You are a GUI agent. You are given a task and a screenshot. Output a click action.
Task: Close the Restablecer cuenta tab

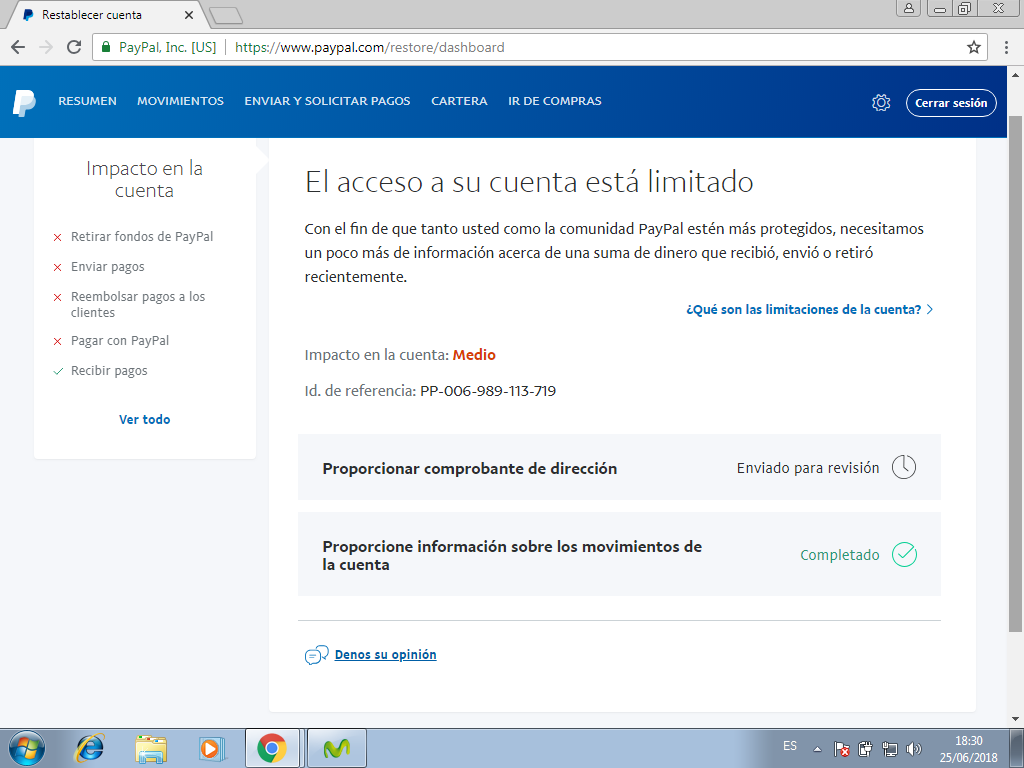click(189, 14)
